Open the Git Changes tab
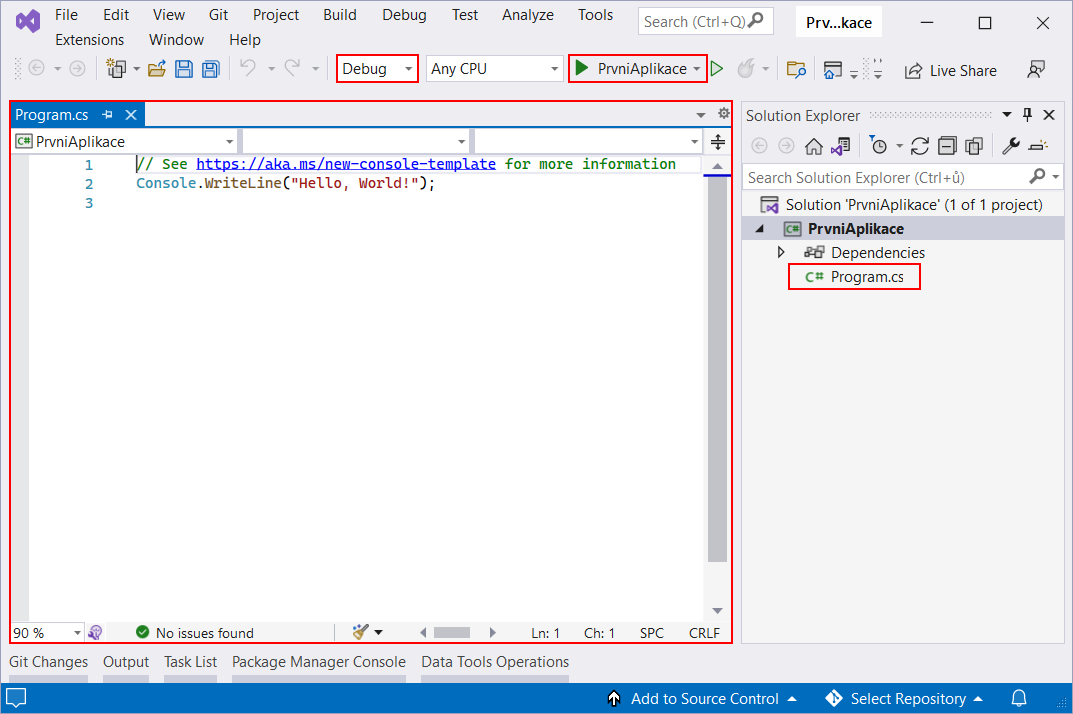Viewport: 1073px width, 714px height. [x=49, y=662]
